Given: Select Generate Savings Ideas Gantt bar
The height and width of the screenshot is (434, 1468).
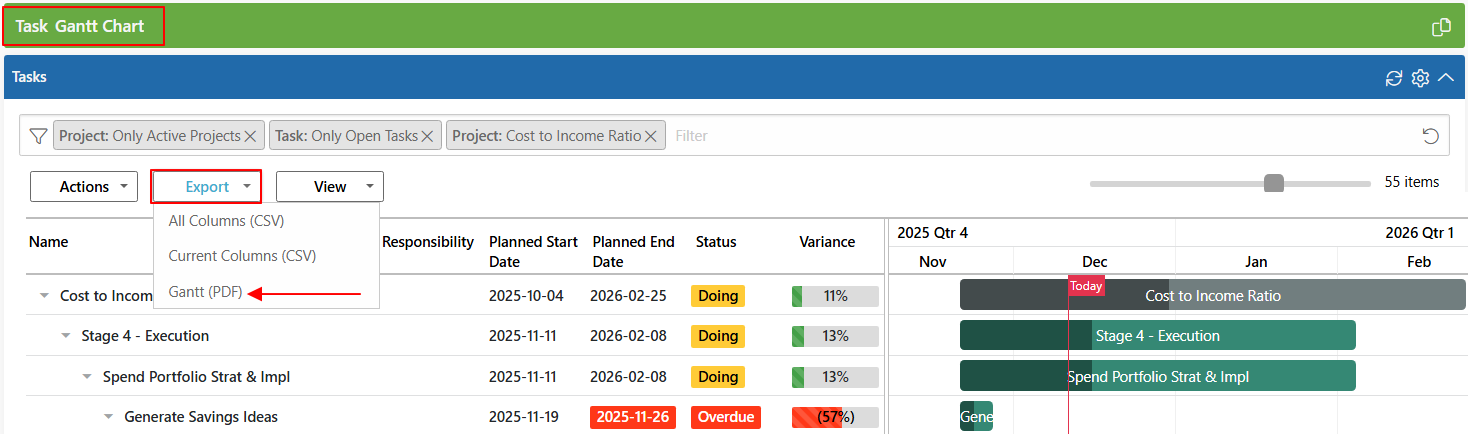Looking at the screenshot, I should pyautogui.click(x=976, y=416).
